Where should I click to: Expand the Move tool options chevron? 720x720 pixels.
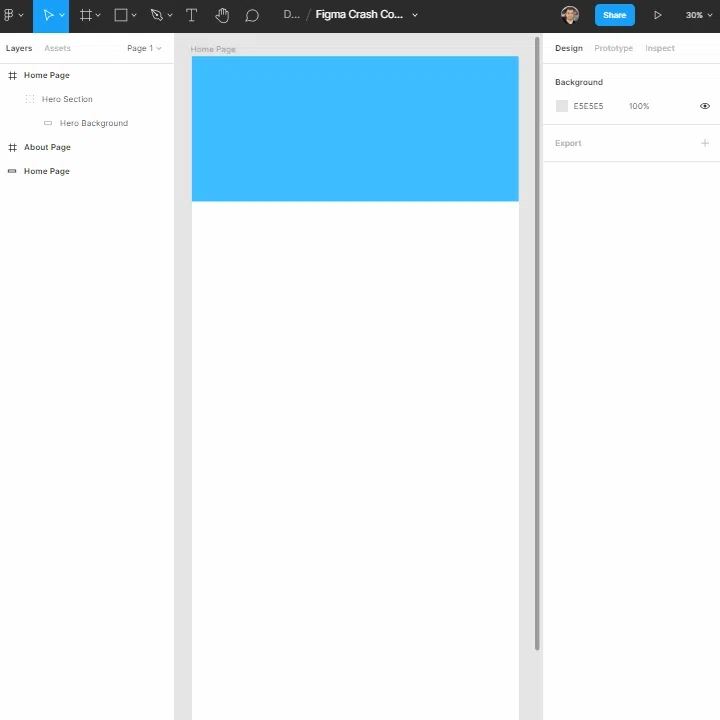(x=62, y=16)
